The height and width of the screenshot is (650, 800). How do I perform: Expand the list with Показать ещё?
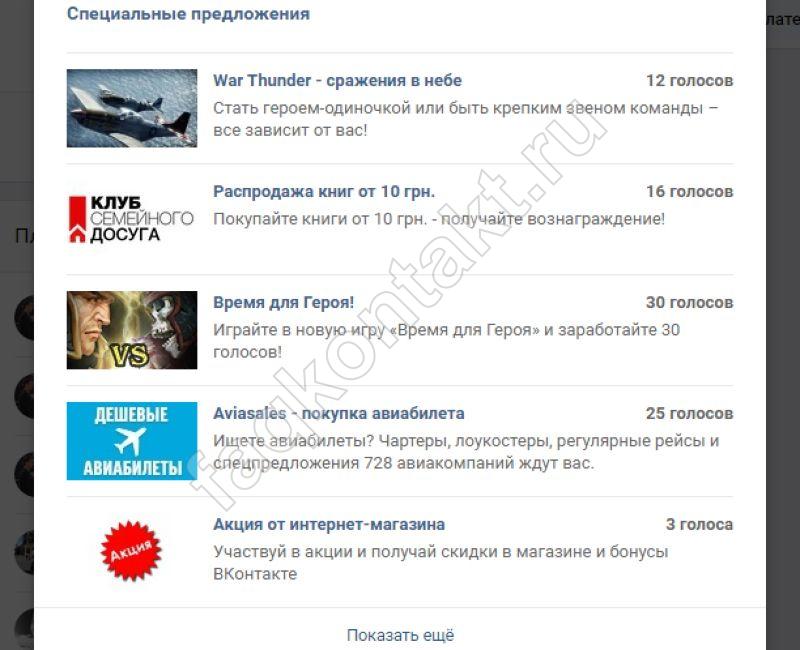coord(400,635)
